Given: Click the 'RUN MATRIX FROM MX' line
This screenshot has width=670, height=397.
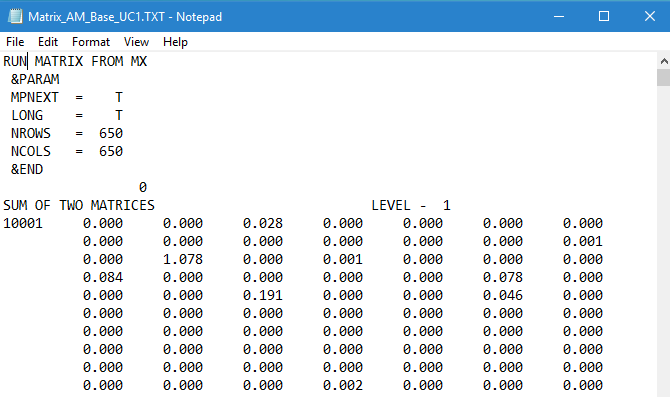Looking at the screenshot, I should point(75,62).
